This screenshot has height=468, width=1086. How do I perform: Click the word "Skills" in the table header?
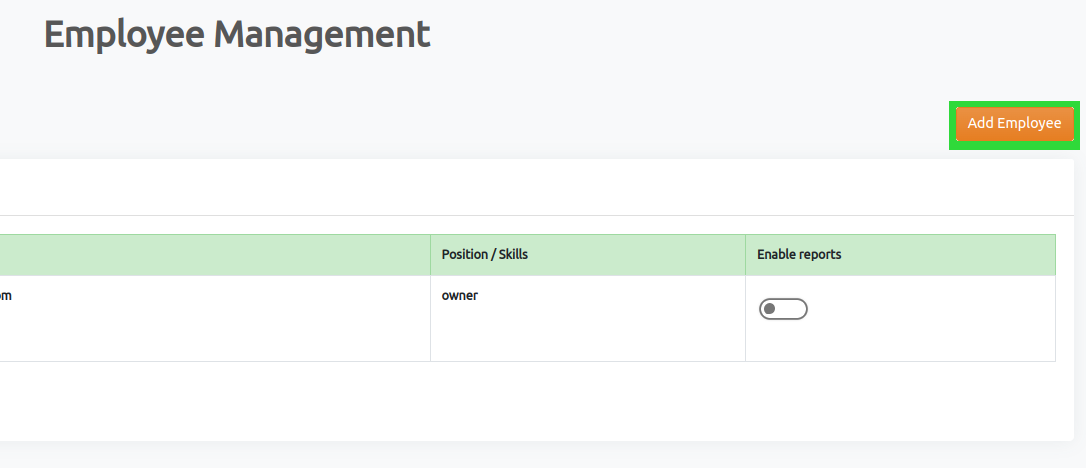point(511,255)
